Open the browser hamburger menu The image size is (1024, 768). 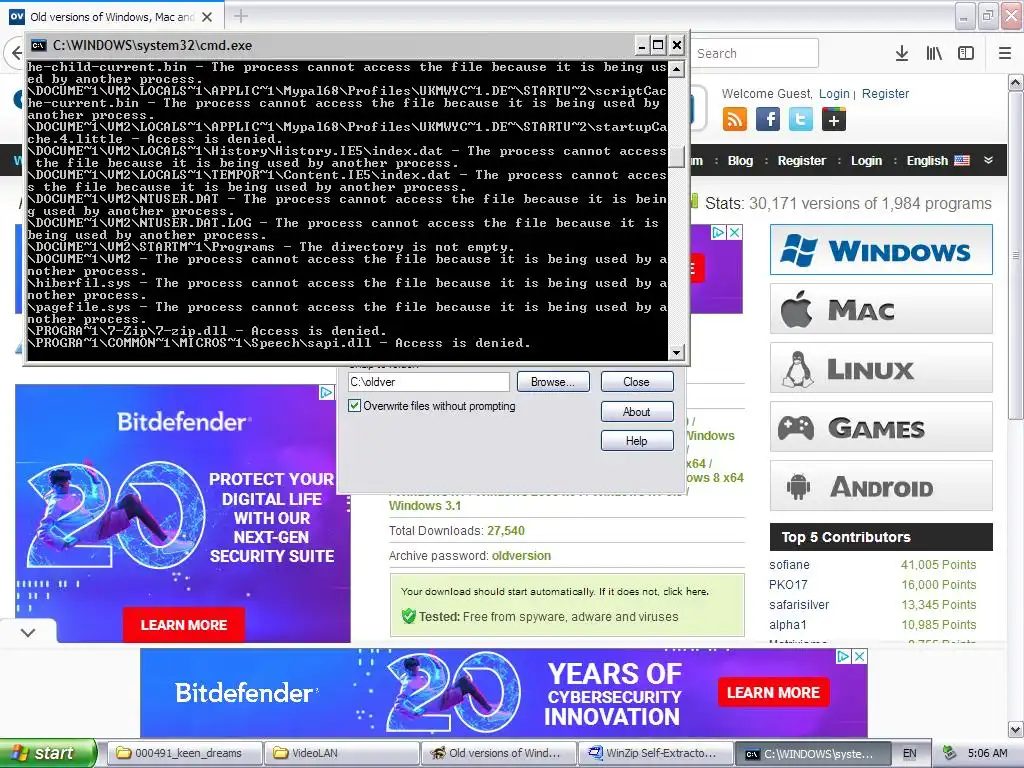[x=1005, y=54]
